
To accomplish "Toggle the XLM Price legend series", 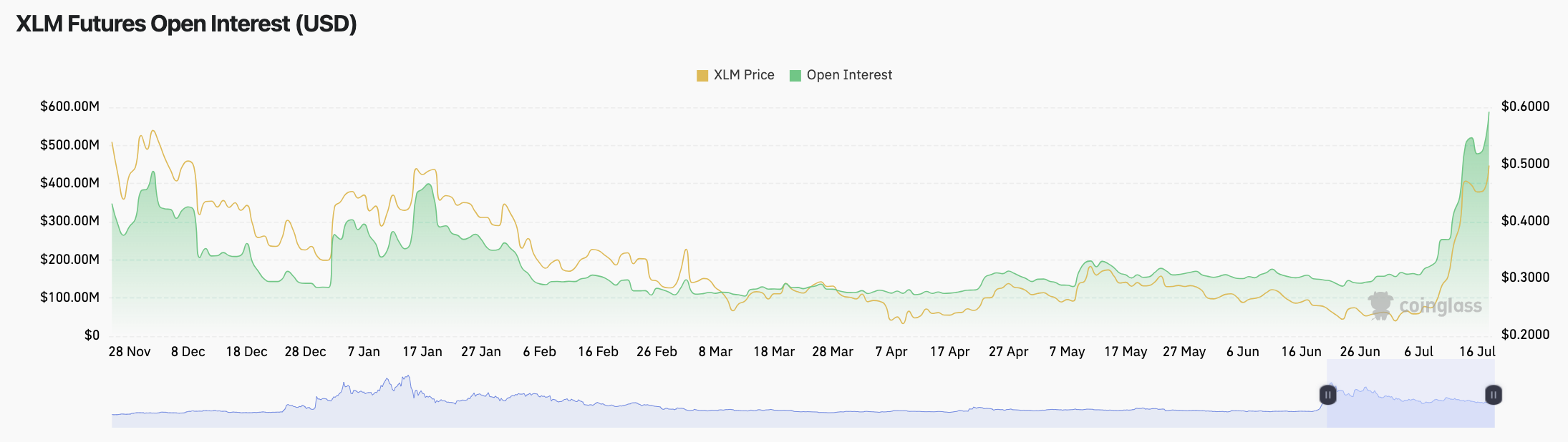I will pyautogui.click(x=735, y=75).
